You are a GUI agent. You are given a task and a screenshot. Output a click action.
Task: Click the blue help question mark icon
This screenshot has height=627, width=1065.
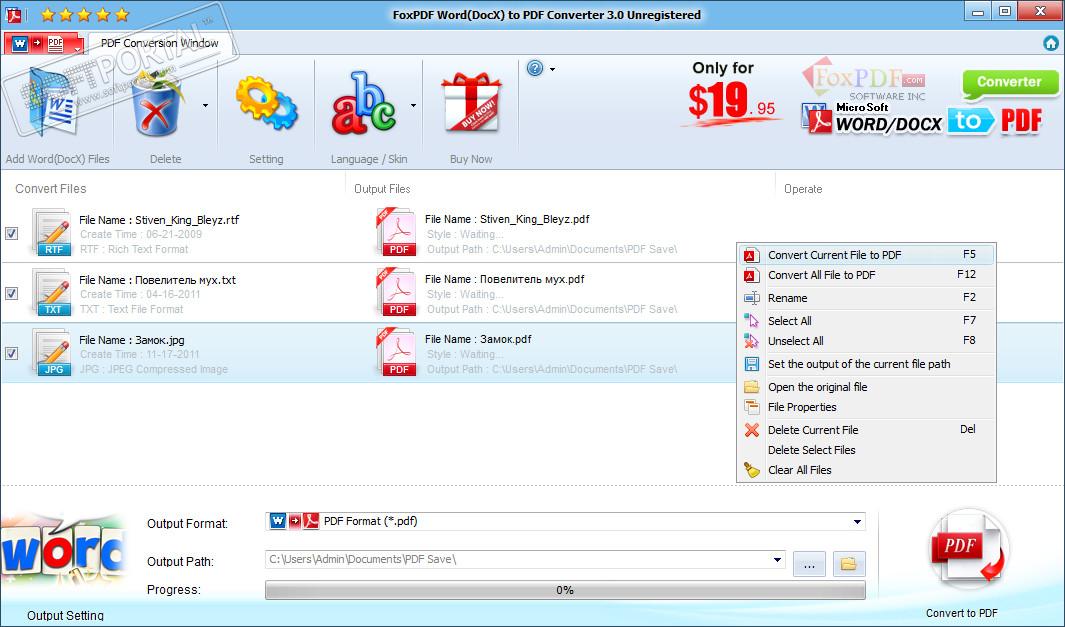[535, 69]
